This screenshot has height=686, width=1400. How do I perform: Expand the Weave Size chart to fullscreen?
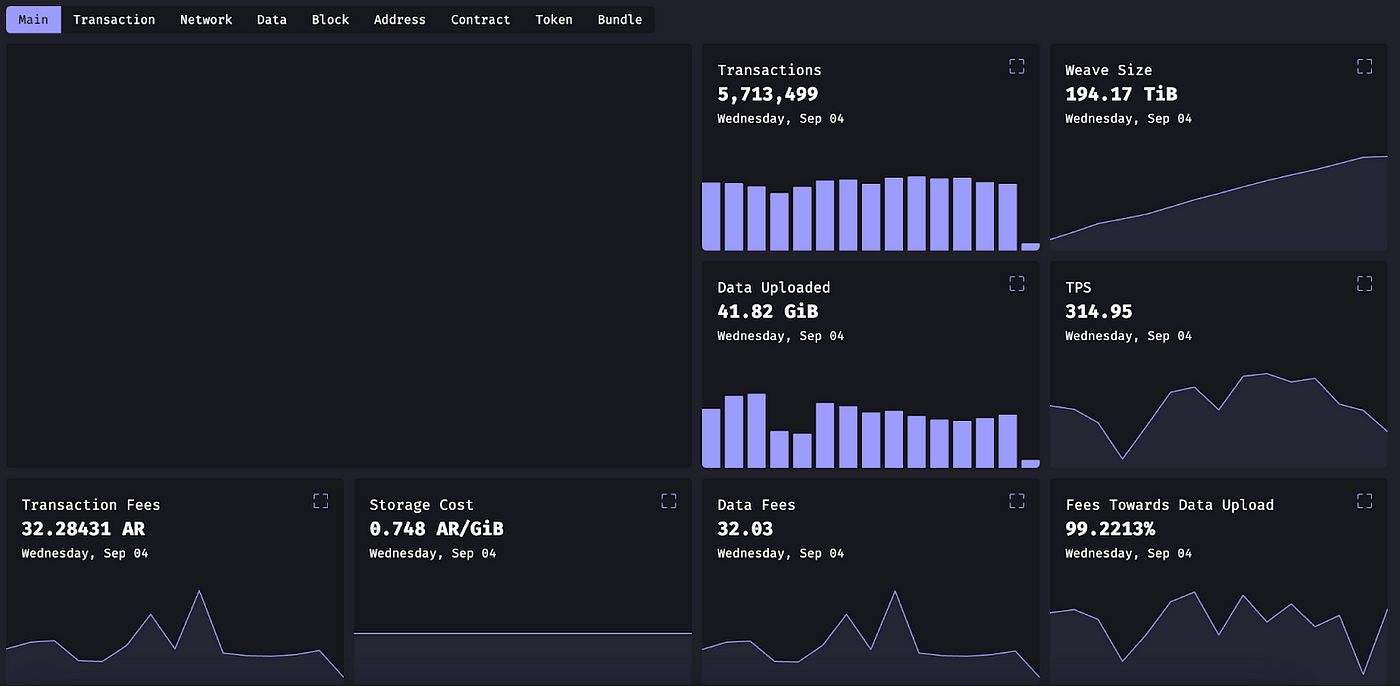[x=1364, y=66]
